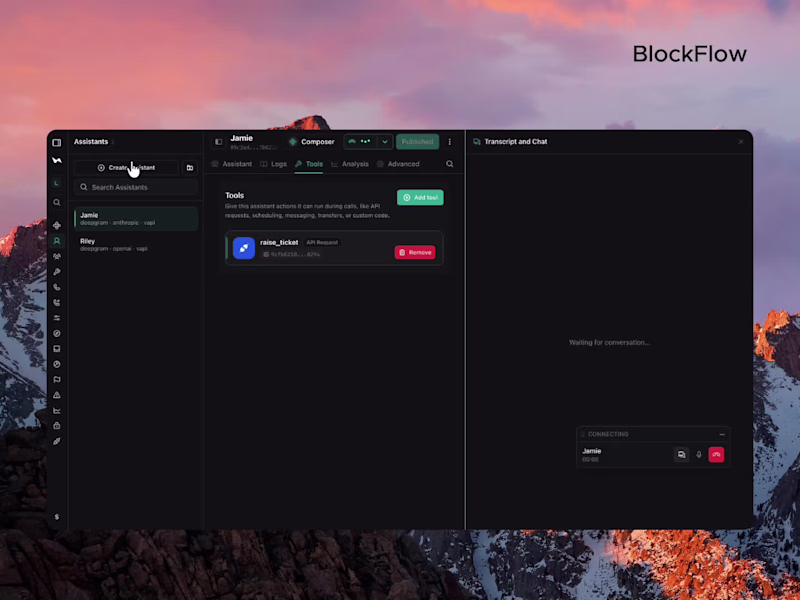
Task: Open the sliders settings icon in rail
Action: click(57, 318)
